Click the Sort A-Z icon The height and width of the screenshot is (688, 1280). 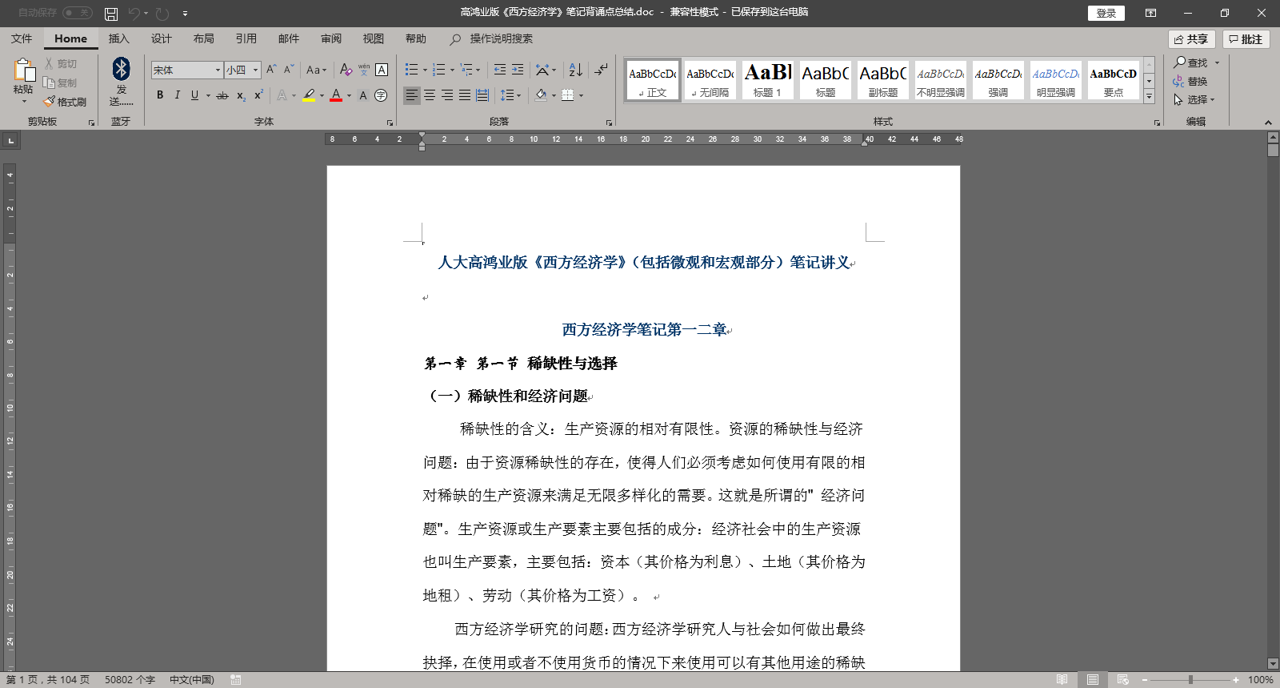click(575, 70)
